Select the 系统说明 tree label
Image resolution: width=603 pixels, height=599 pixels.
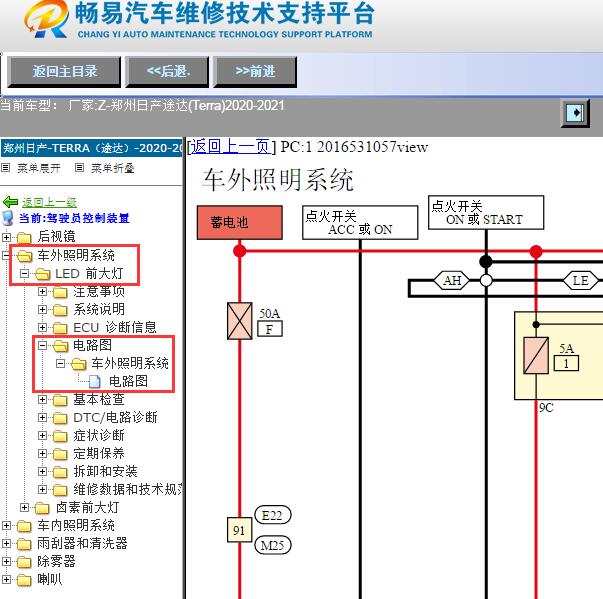coord(99,309)
